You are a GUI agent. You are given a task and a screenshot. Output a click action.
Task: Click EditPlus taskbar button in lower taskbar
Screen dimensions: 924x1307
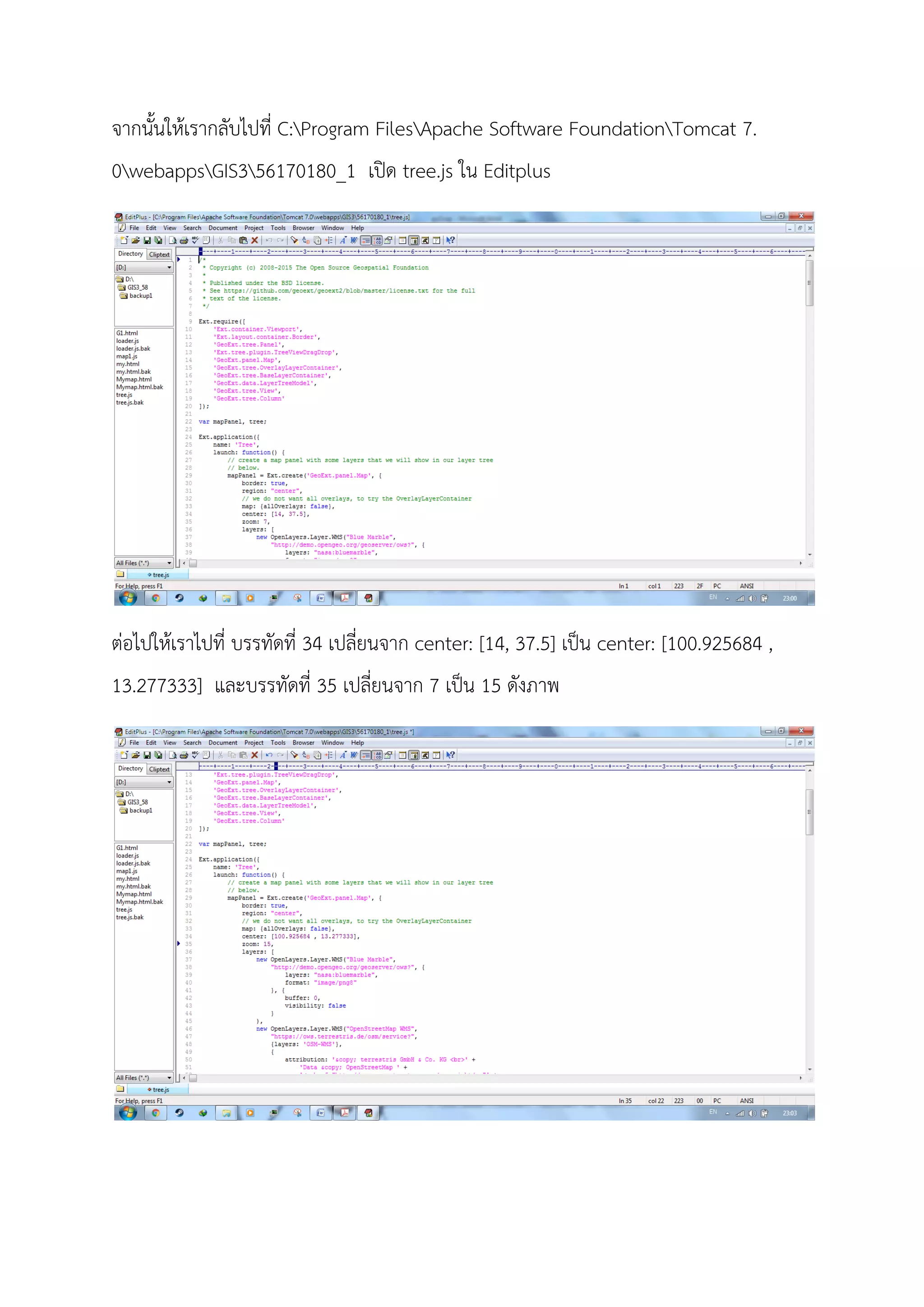(x=368, y=1112)
